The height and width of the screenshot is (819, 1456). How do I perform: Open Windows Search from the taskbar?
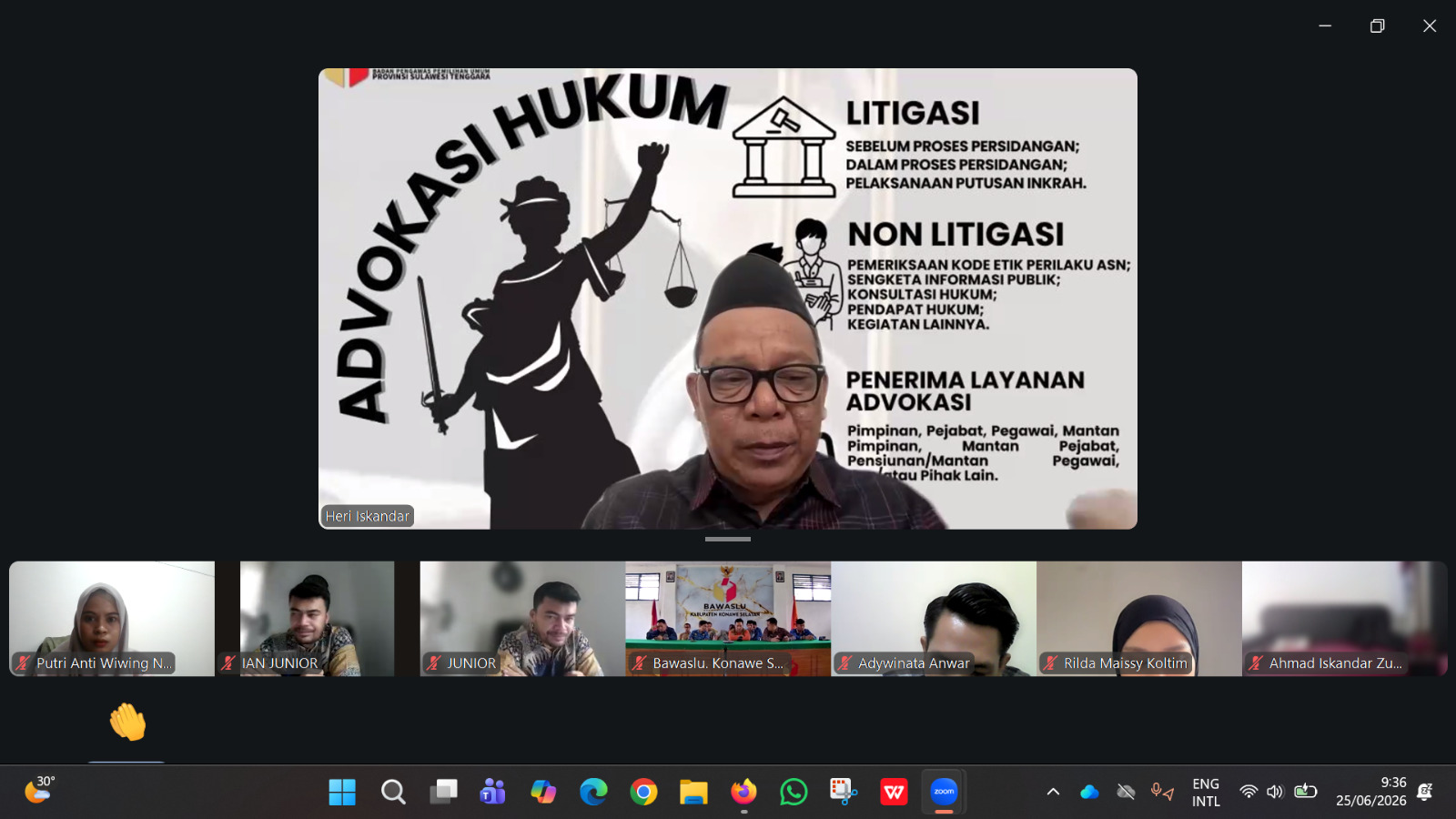(393, 792)
